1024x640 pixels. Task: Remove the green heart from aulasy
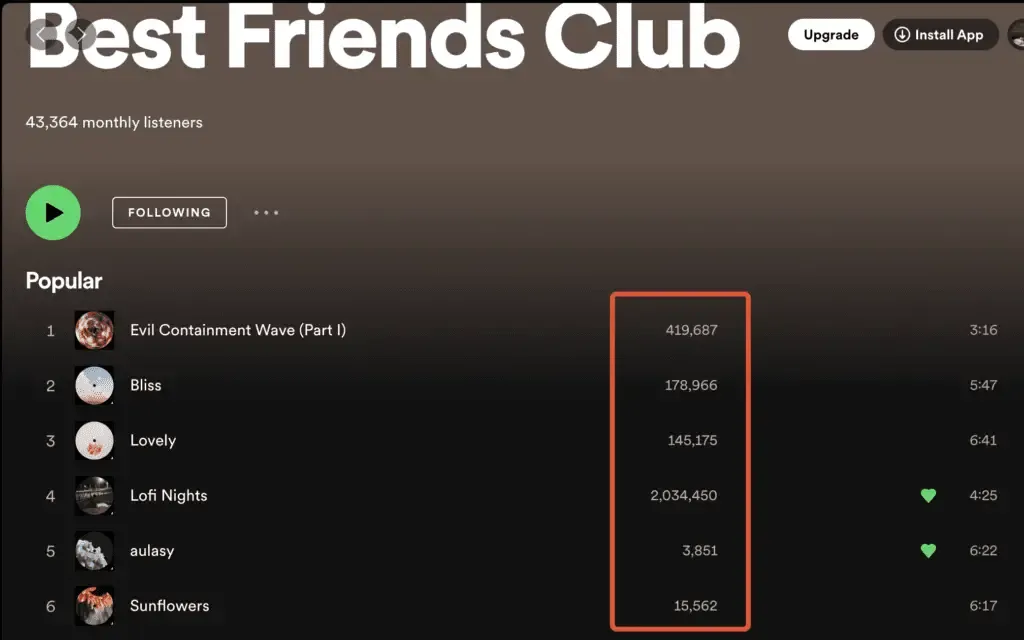pyautogui.click(x=928, y=551)
